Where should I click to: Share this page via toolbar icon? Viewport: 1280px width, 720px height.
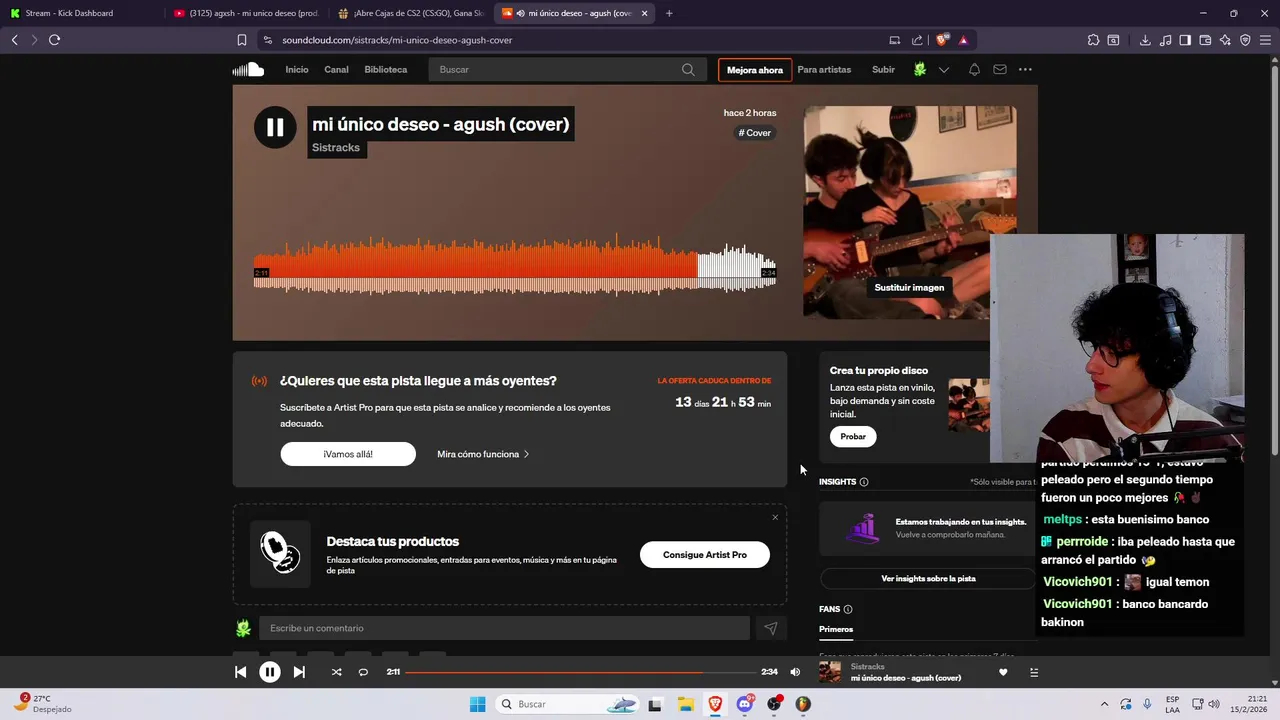coord(917,40)
